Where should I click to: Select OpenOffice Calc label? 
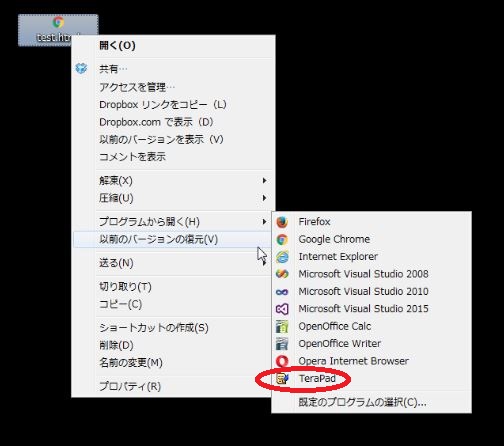click(335, 326)
